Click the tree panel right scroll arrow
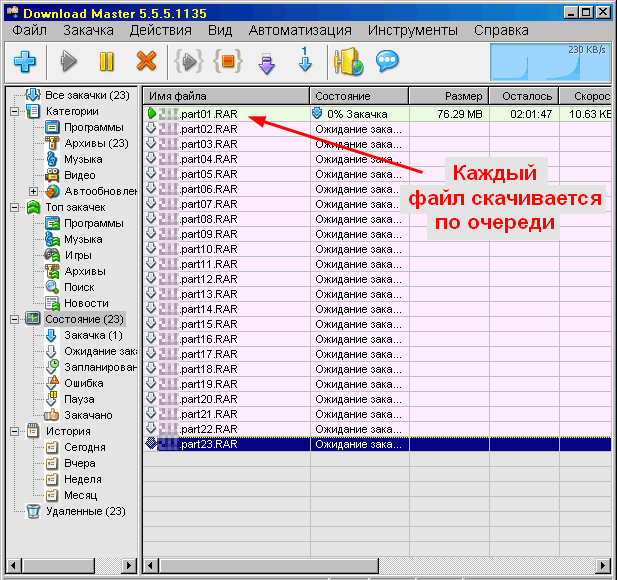 (x=129, y=566)
